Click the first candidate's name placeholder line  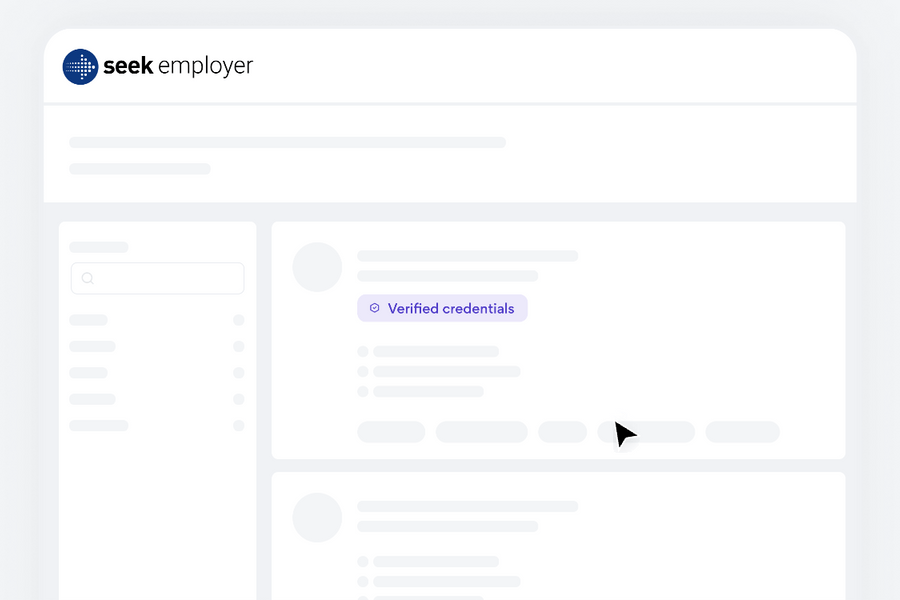click(467, 256)
